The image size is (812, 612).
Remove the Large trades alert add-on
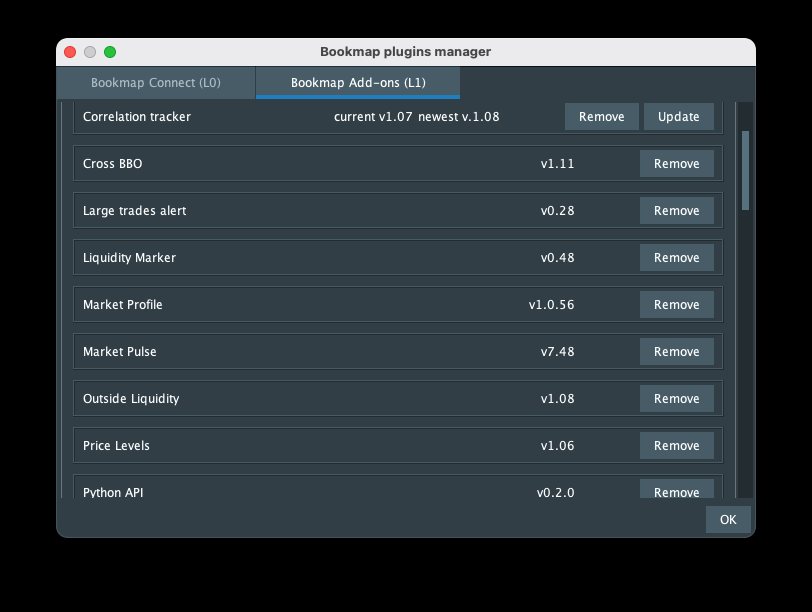tap(676, 211)
